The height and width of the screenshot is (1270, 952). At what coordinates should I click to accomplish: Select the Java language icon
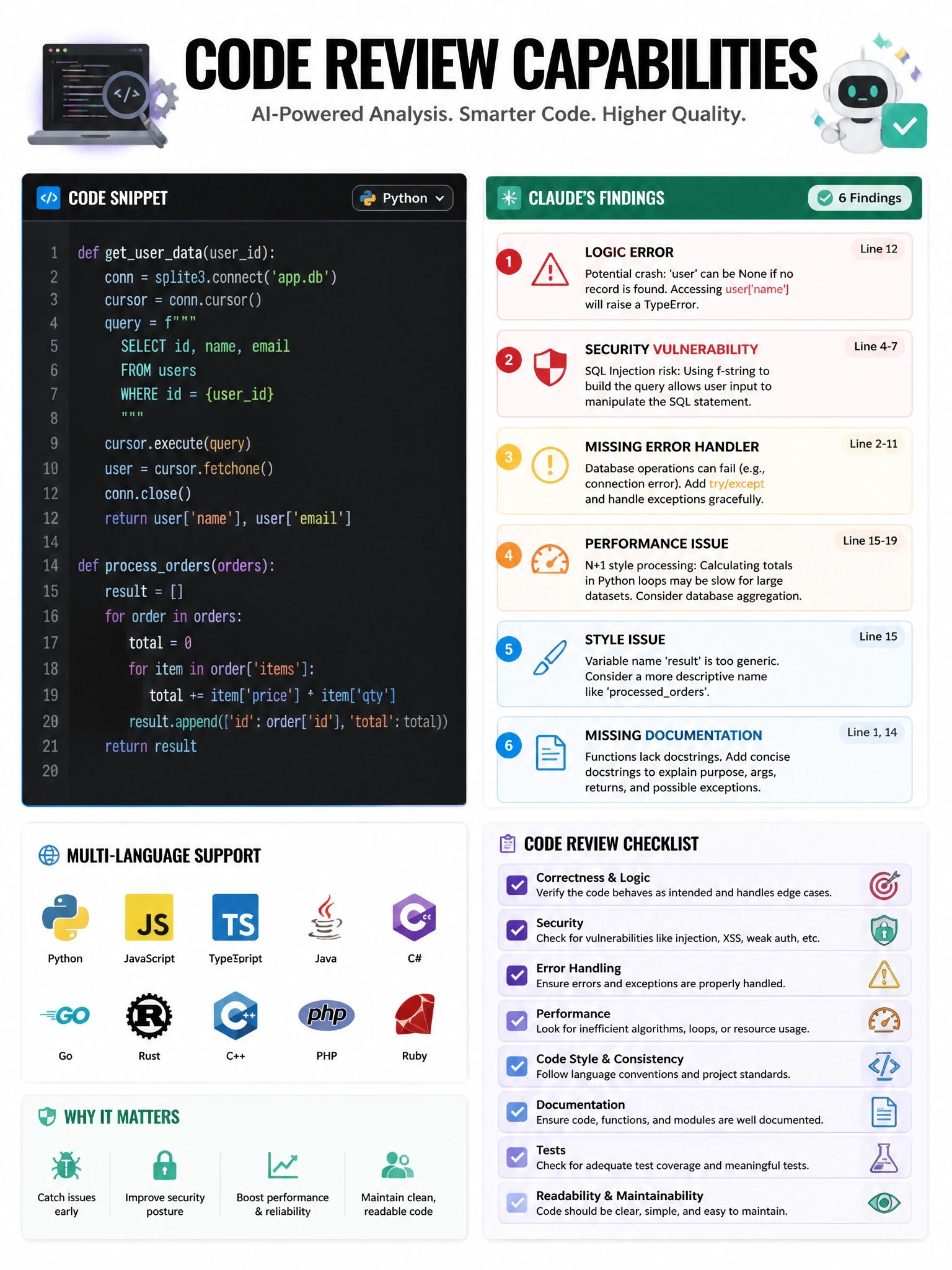tap(325, 917)
